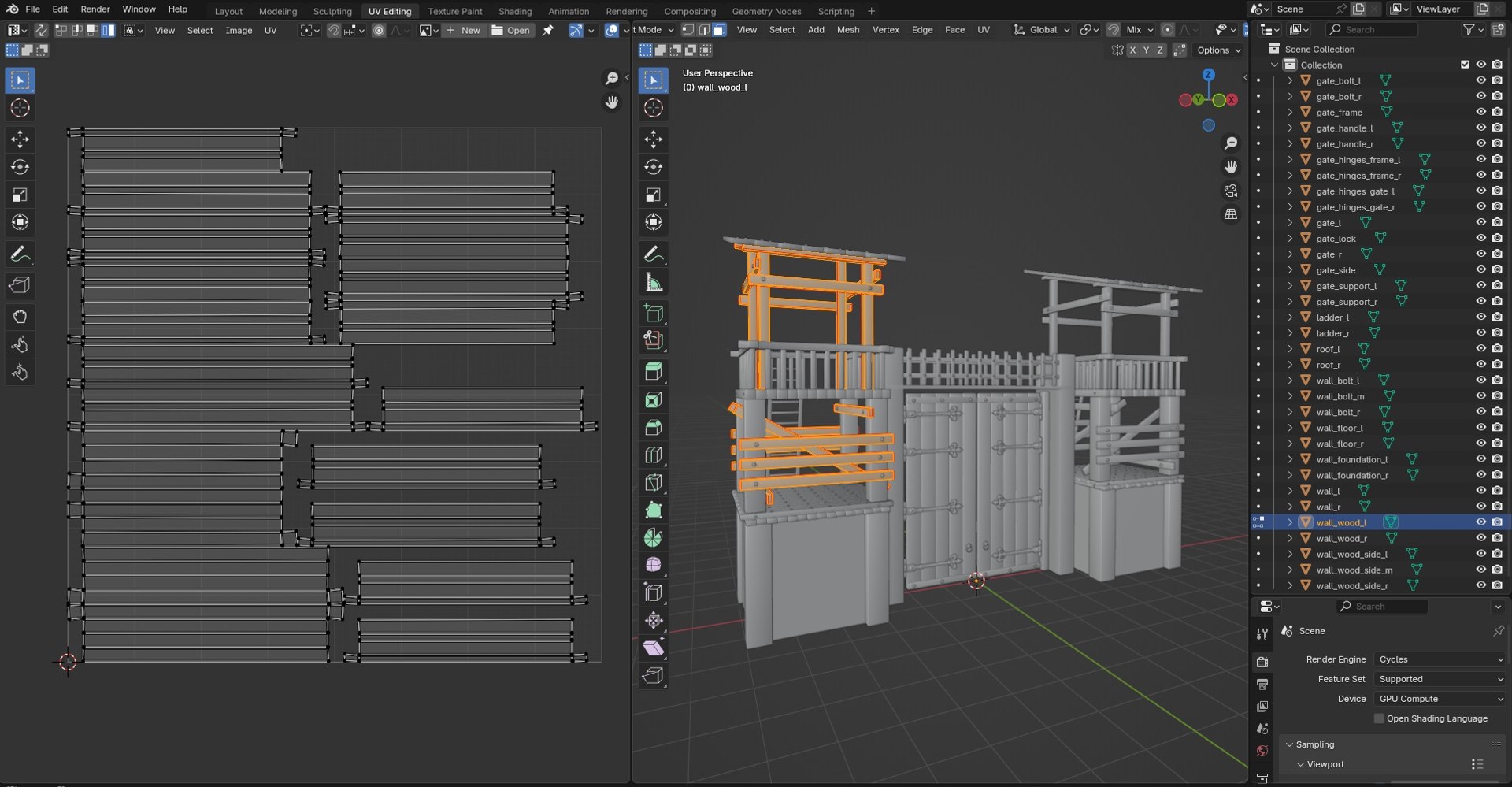Select the Smooth tool
The height and width of the screenshot is (787, 1512).
[653, 565]
